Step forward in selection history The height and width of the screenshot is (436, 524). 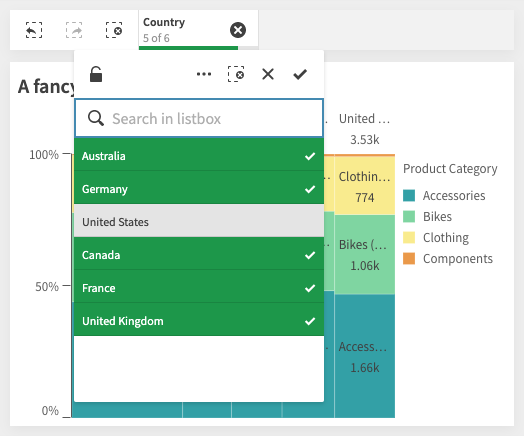tap(74, 30)
